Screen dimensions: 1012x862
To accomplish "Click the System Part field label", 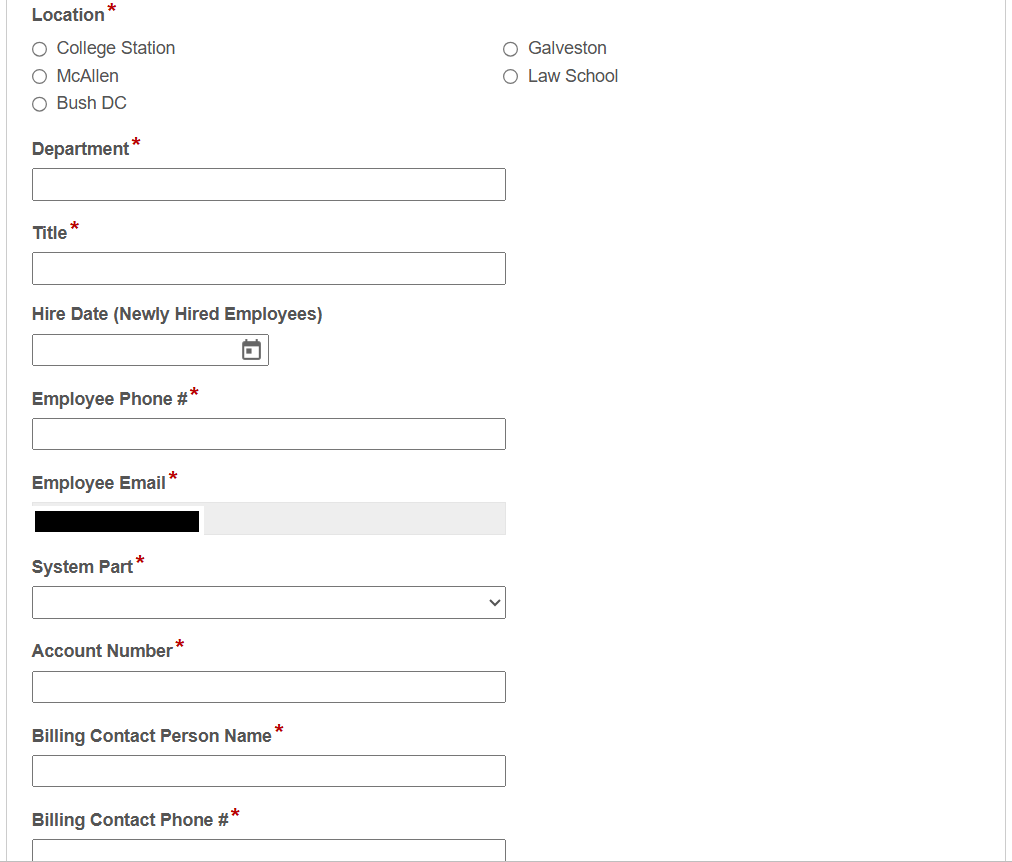I will coord(80,566).
